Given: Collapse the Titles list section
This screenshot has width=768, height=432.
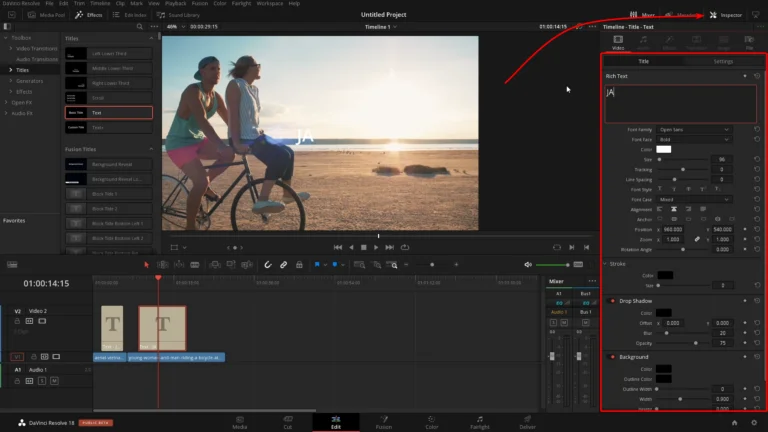Looking at the screenshot, I should point(151,38).
